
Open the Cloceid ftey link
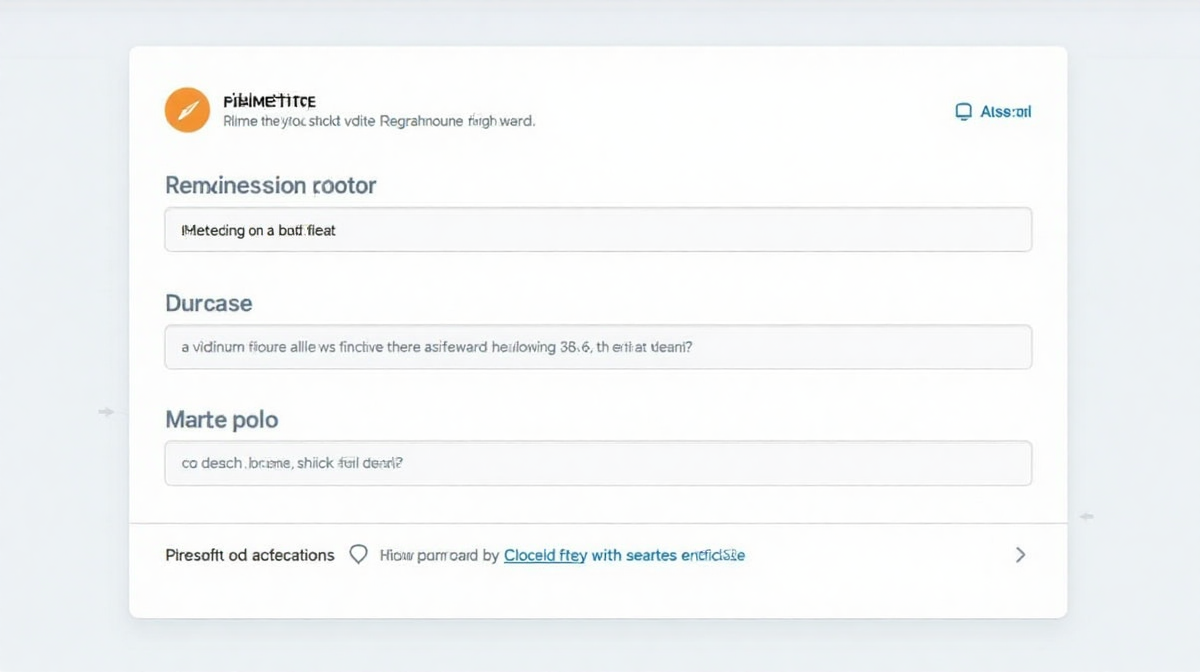pyautogui.click(x=545, y=555)
